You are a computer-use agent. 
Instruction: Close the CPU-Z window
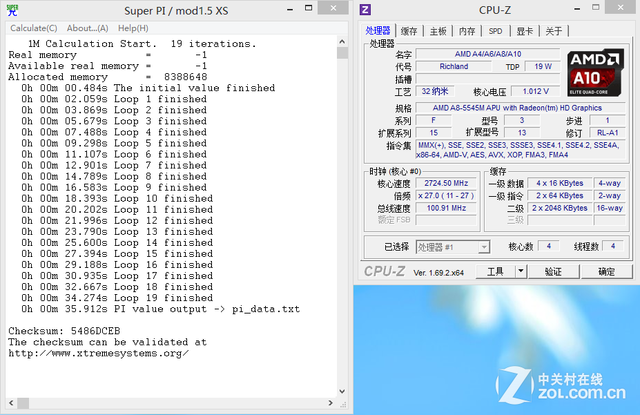point(620,7)
